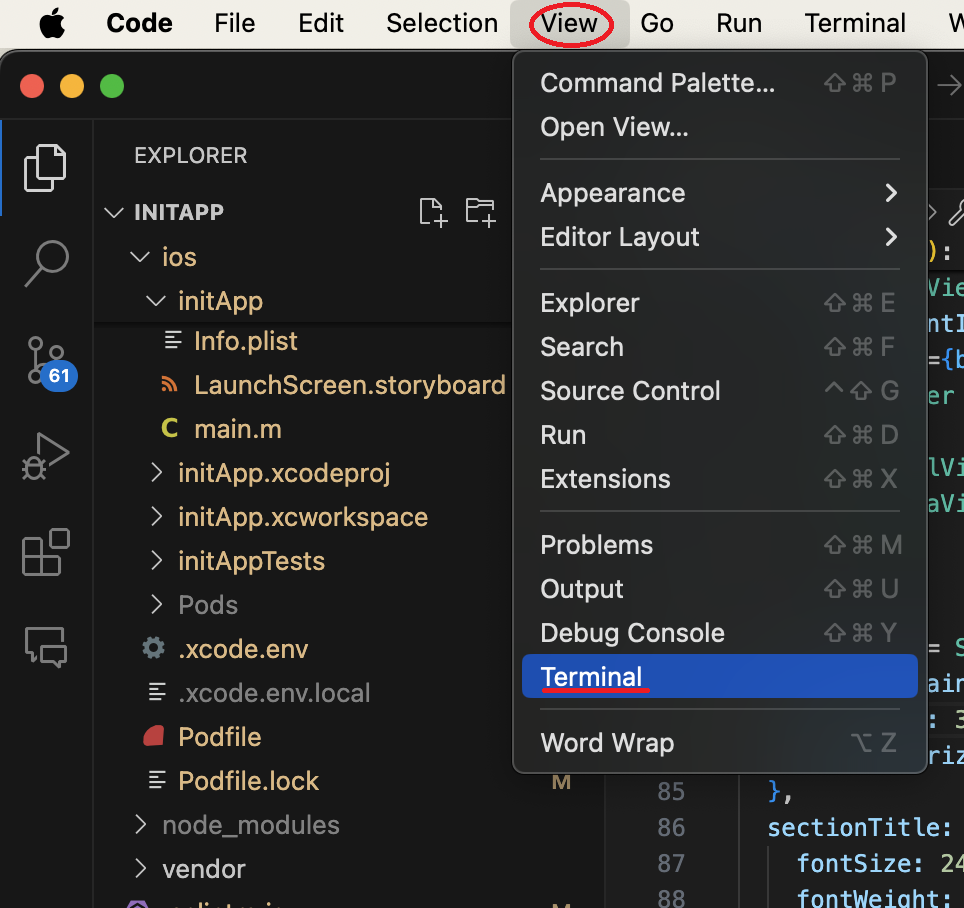Open the Appearance submenu
964x908 pixels.
click(x=719, y=193)
